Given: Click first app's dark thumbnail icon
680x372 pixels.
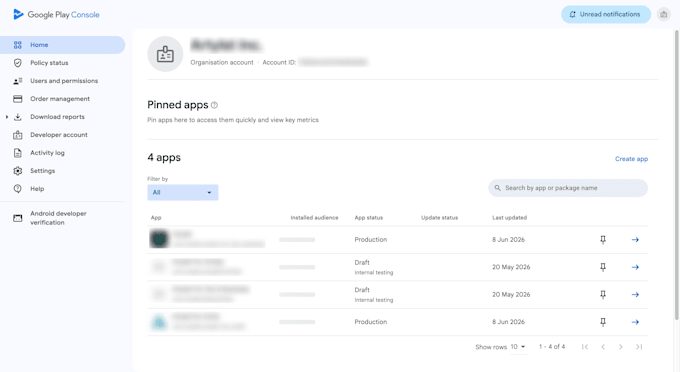Looking at the screenshot, I should (159, 239).
